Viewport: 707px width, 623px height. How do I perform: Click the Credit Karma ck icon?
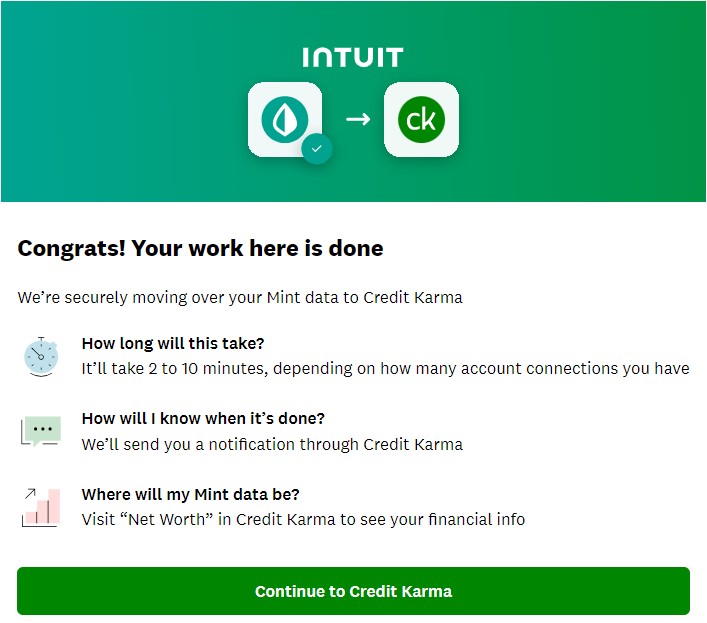click(421, 120)
